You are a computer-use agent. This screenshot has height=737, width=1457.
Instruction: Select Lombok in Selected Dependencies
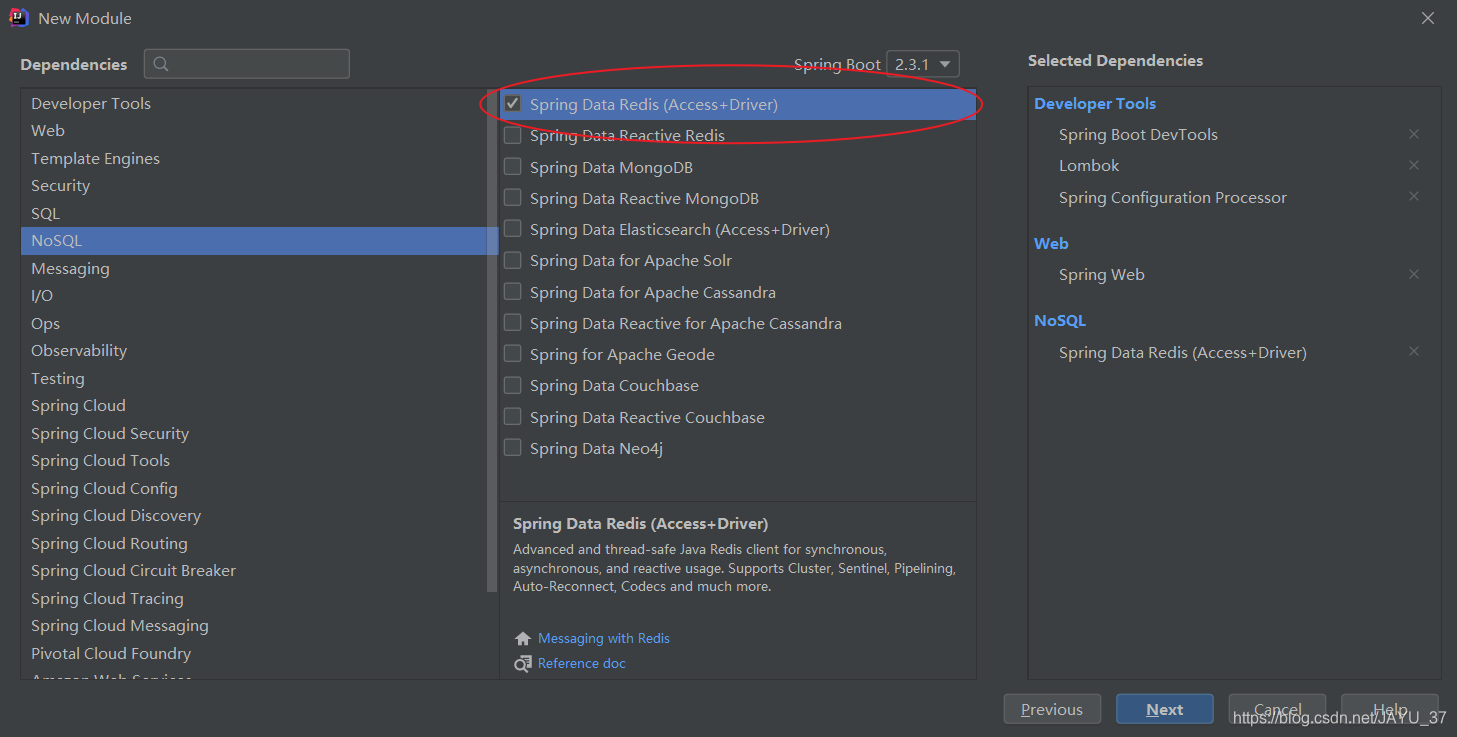1089,165
